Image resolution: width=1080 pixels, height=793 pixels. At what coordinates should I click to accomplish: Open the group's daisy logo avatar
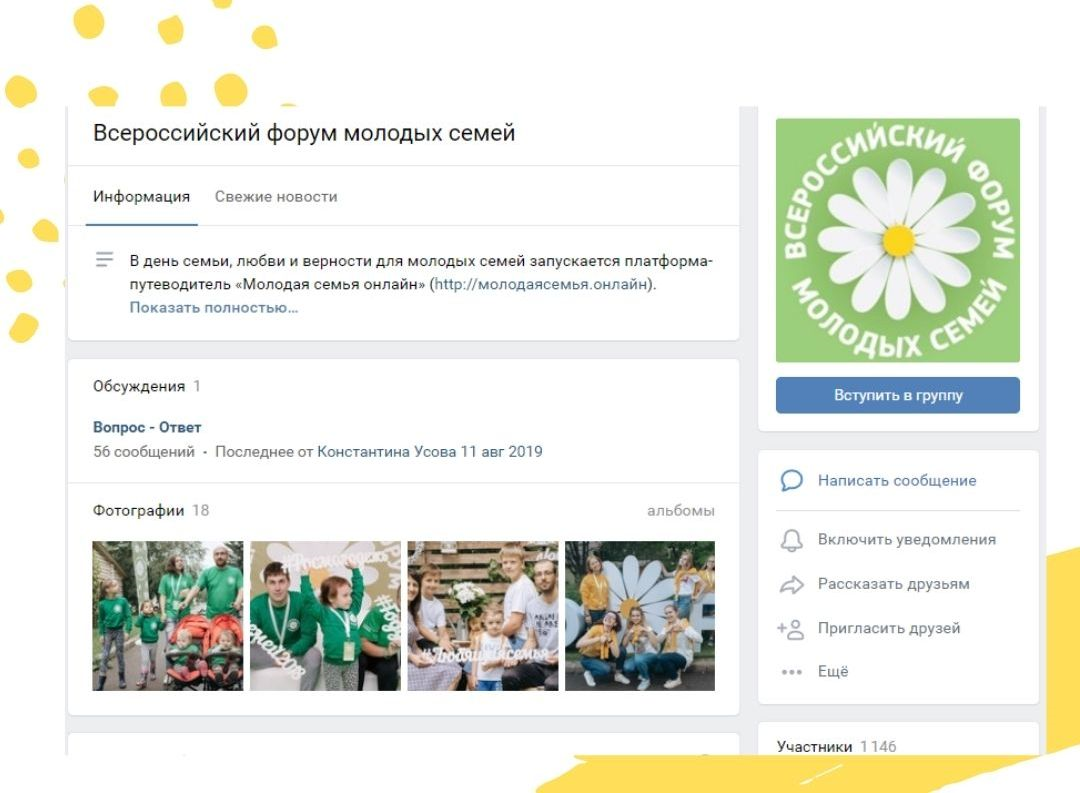(897, 240)
